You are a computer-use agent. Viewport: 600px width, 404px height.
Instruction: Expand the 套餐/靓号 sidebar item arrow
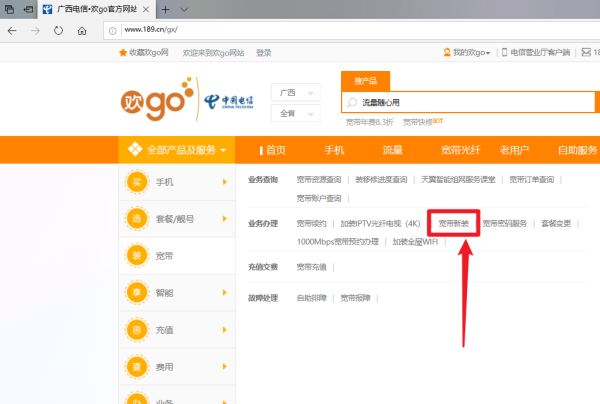pyautogui.click(x=221, y=219)
